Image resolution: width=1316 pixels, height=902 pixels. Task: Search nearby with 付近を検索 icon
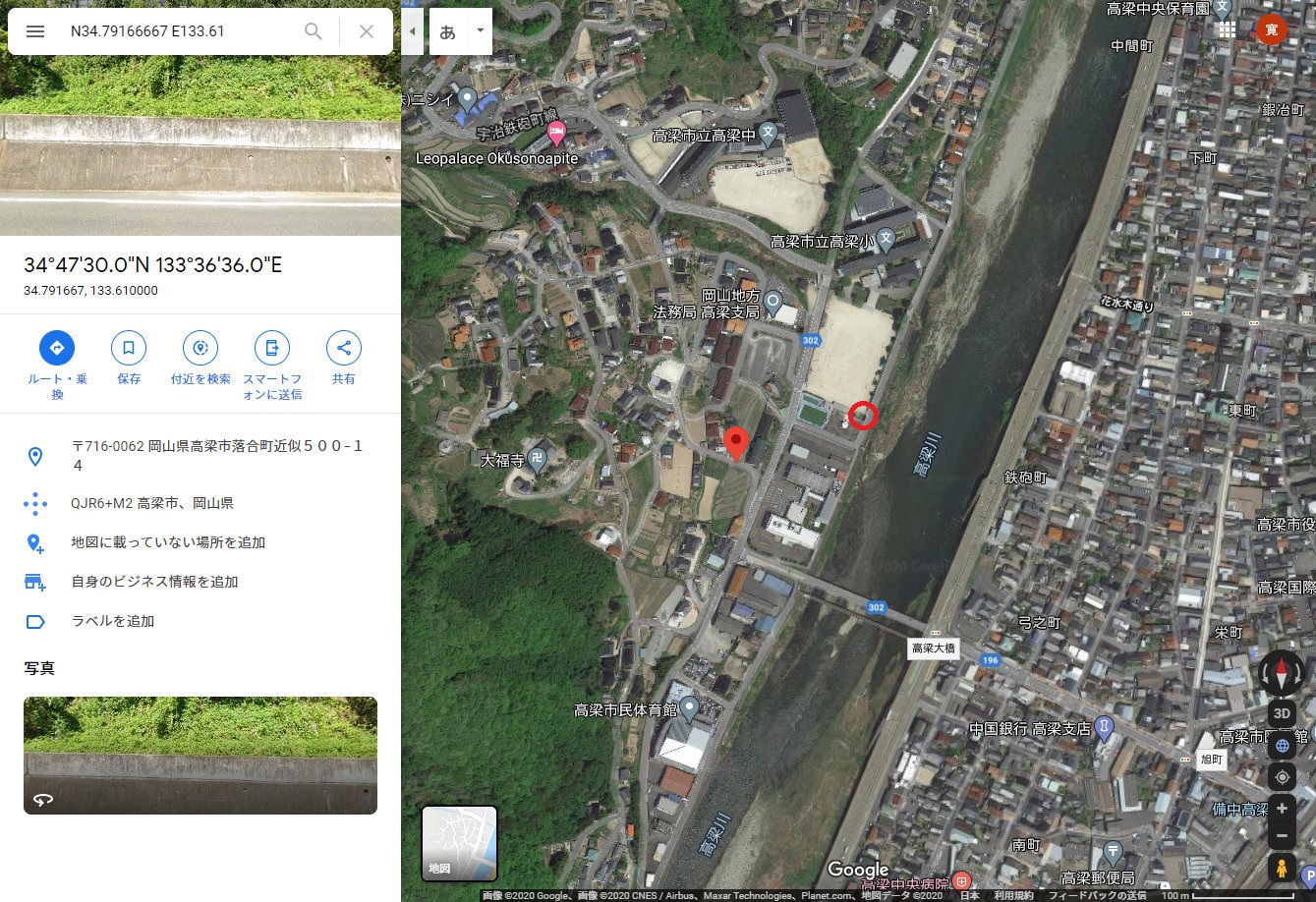point(200,348)
